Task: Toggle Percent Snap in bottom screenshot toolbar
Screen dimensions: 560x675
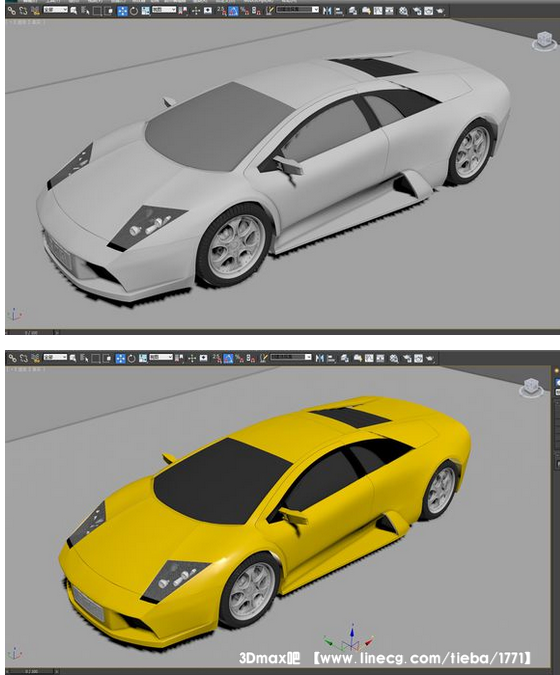Action: pos(239,358)
